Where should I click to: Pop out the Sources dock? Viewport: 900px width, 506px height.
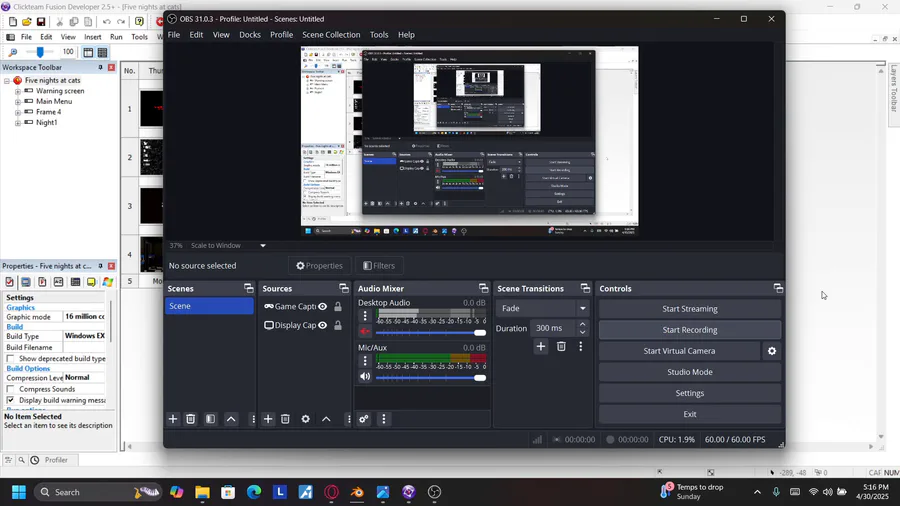pyautogui.click(x=344, y=288)
